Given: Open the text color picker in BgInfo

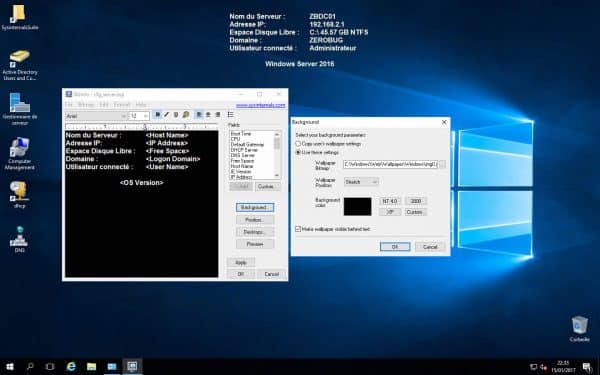Looking at the screenshot, I should point(186,115).
